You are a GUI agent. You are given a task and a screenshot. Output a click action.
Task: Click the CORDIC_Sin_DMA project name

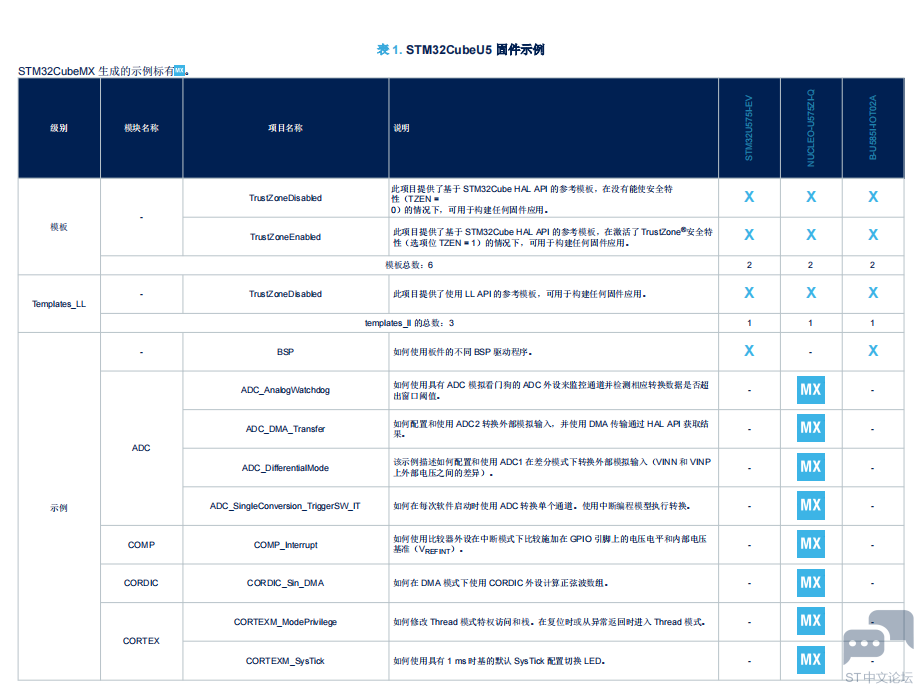point(285,583)
